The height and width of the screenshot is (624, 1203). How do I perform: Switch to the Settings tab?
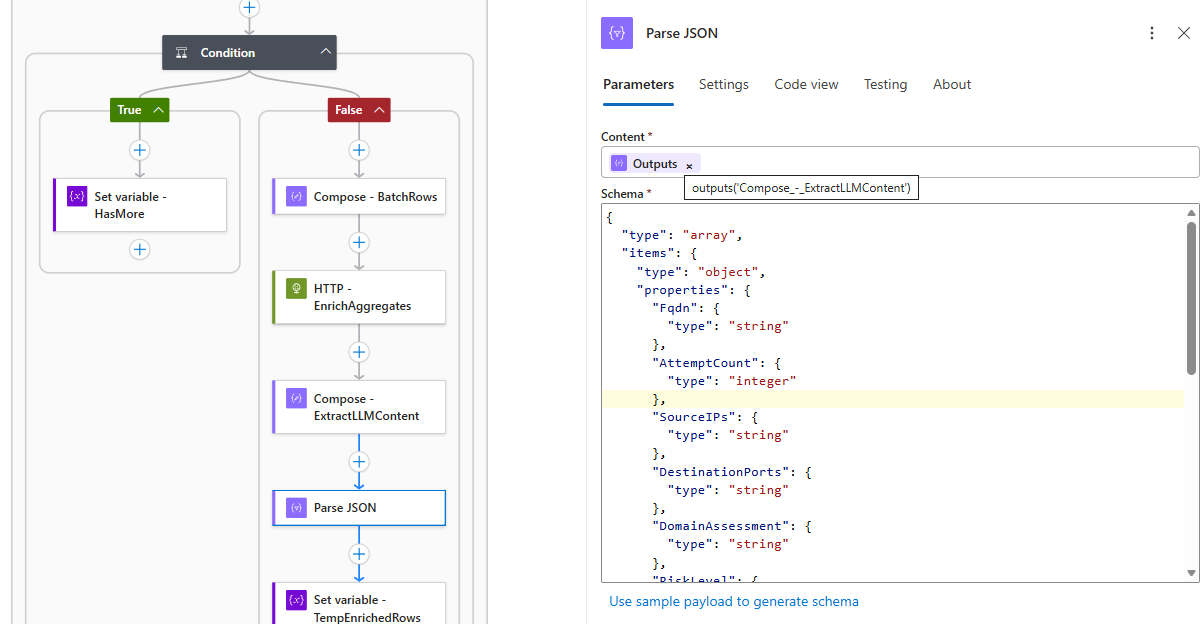tap(723, 85)
